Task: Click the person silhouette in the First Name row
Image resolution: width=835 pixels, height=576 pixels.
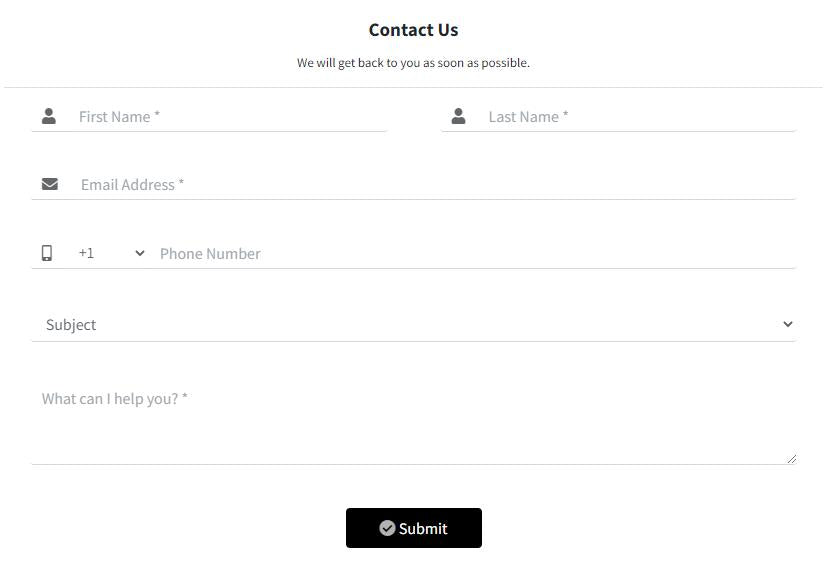Action: [x=49, y=115]
